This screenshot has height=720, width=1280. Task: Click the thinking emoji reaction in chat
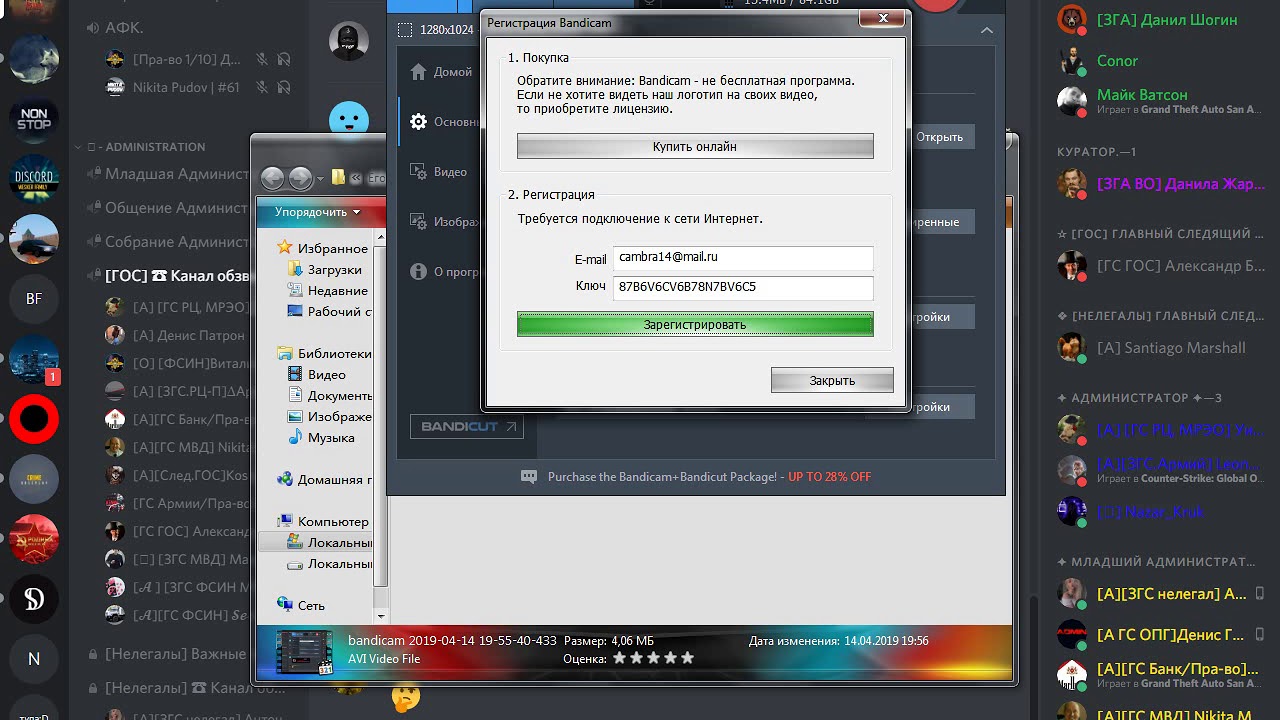406,696
